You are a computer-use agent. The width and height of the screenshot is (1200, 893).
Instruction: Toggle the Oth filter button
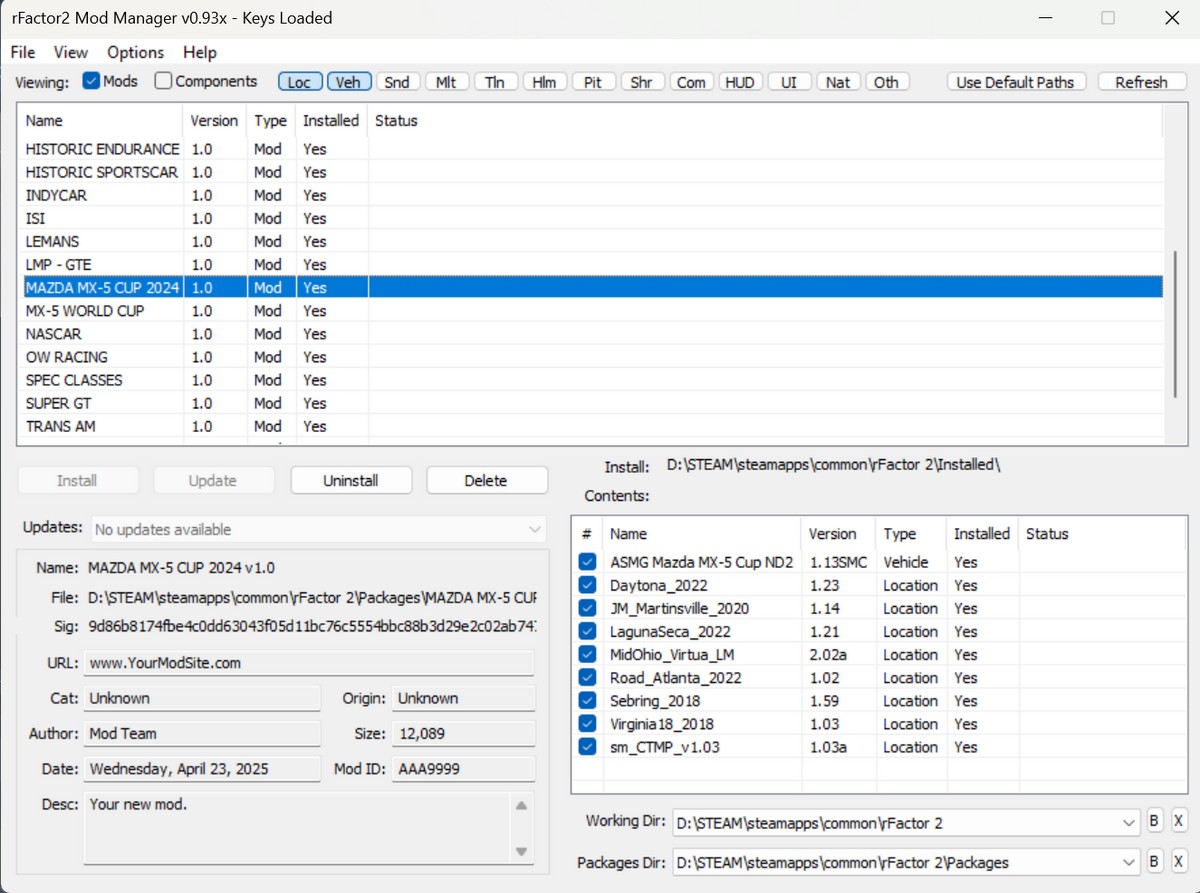(x=886, y=82)
